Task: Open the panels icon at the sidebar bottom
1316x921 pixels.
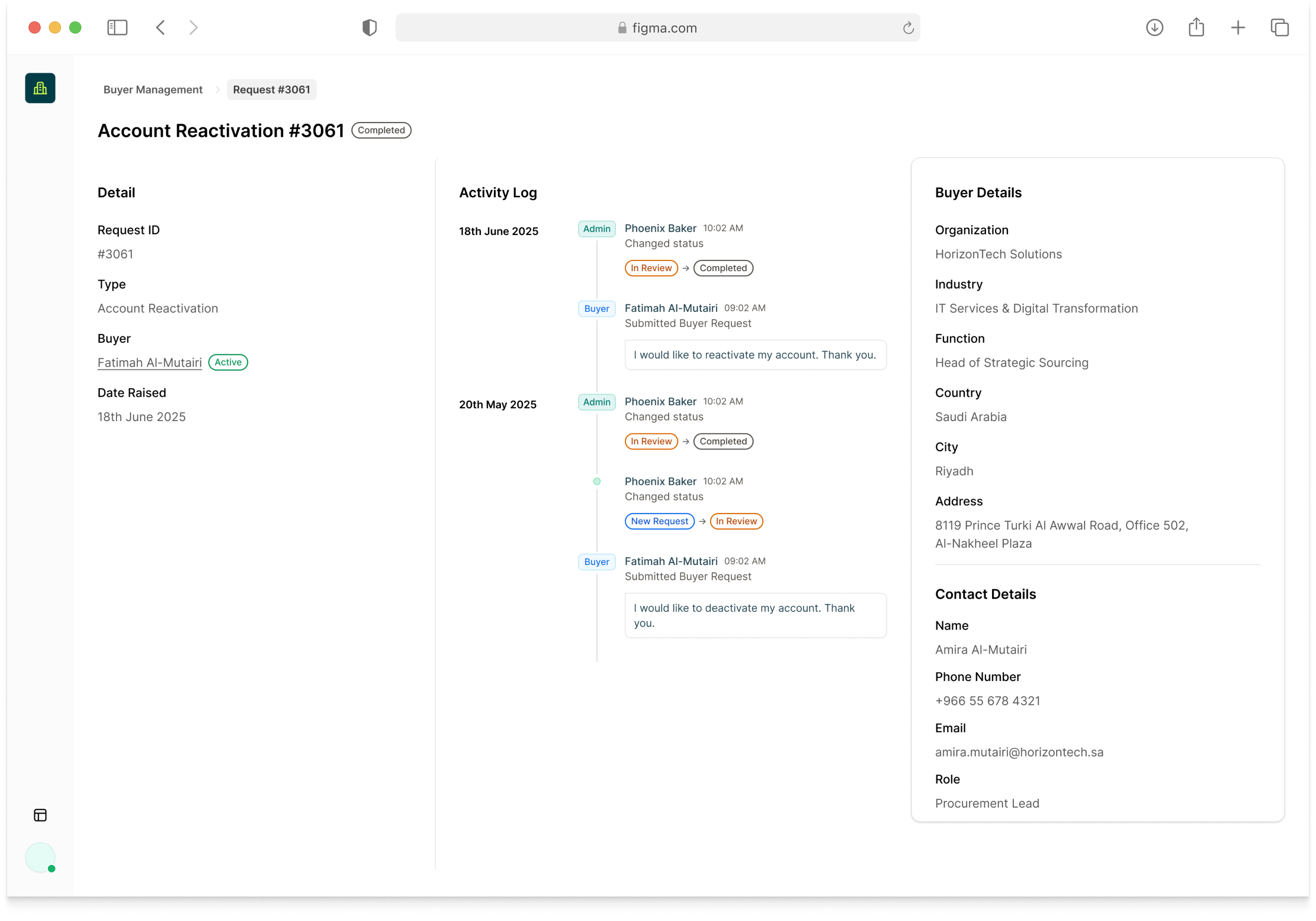Action: pyautogui.click(x=40, y=815)
